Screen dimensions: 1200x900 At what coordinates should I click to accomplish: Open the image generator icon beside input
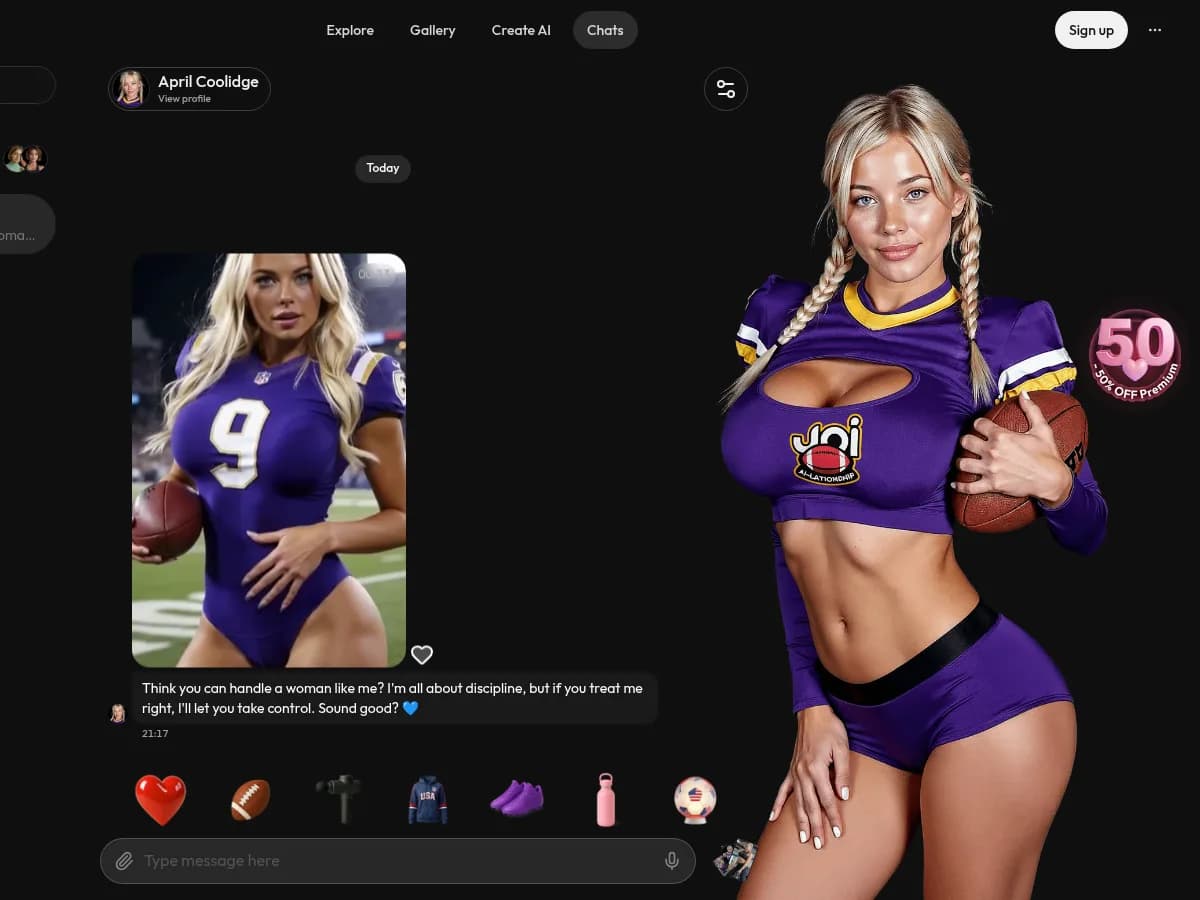pos(735,860)
